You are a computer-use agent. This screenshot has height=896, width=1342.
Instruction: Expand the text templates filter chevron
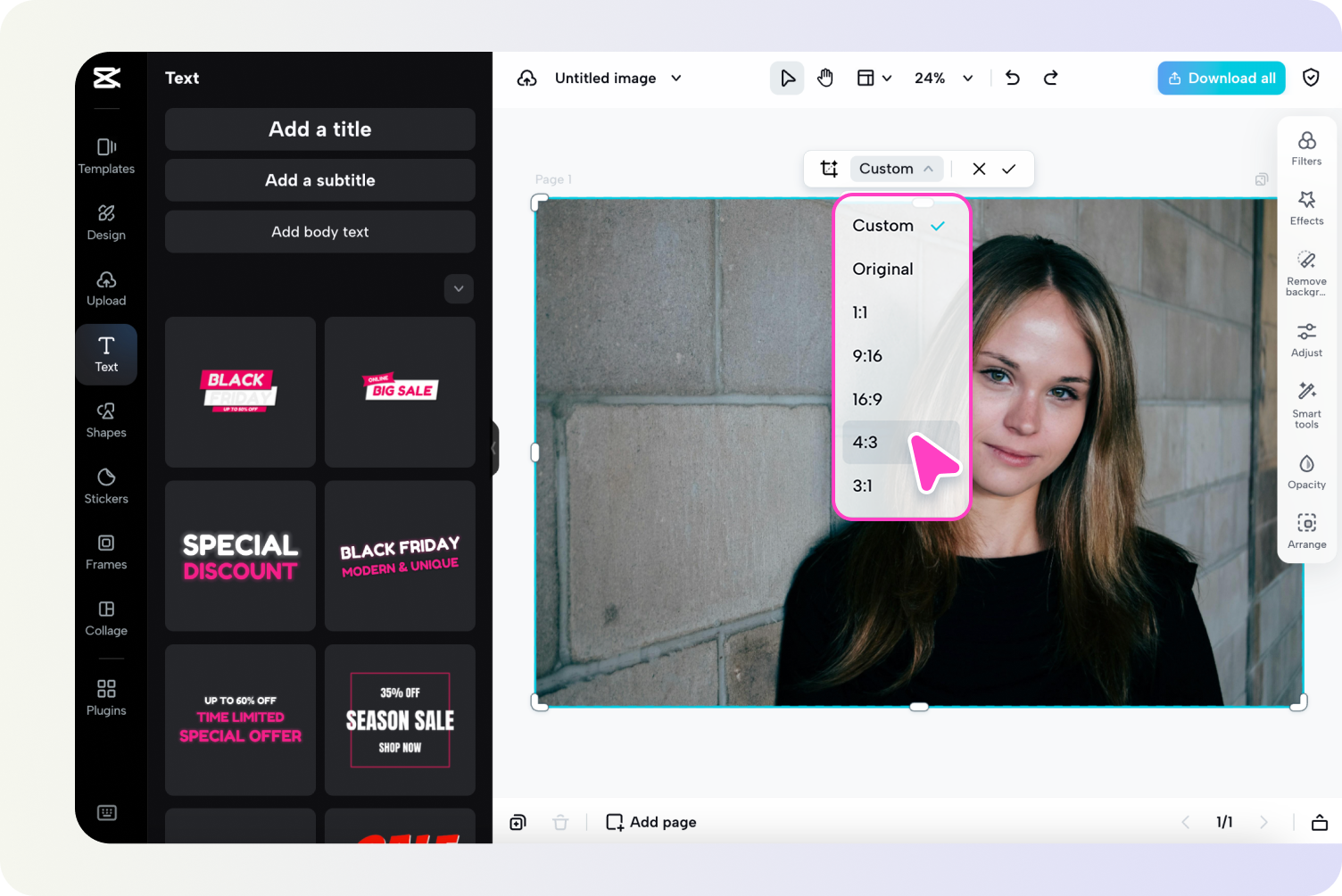(x=459, y=288)
